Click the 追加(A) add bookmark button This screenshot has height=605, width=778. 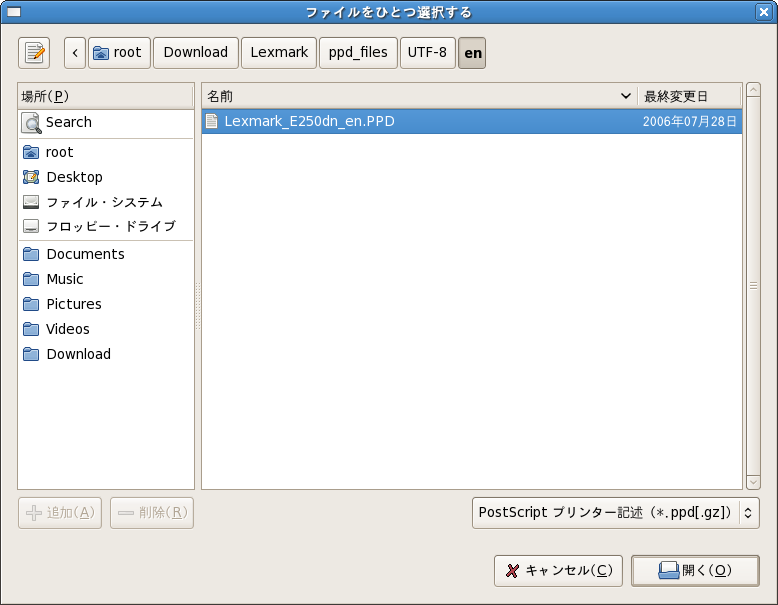[60, 513]
